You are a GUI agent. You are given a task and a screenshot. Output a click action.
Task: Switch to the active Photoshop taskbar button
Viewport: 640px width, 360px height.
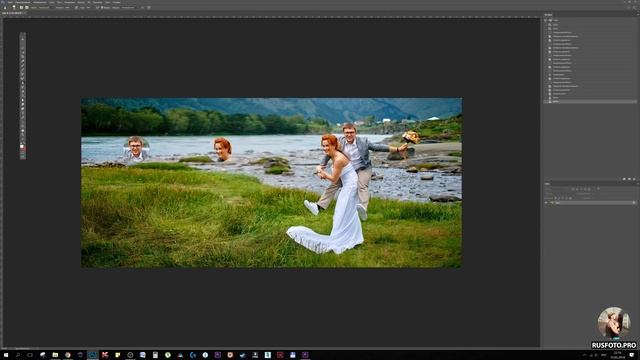point(93,355)
